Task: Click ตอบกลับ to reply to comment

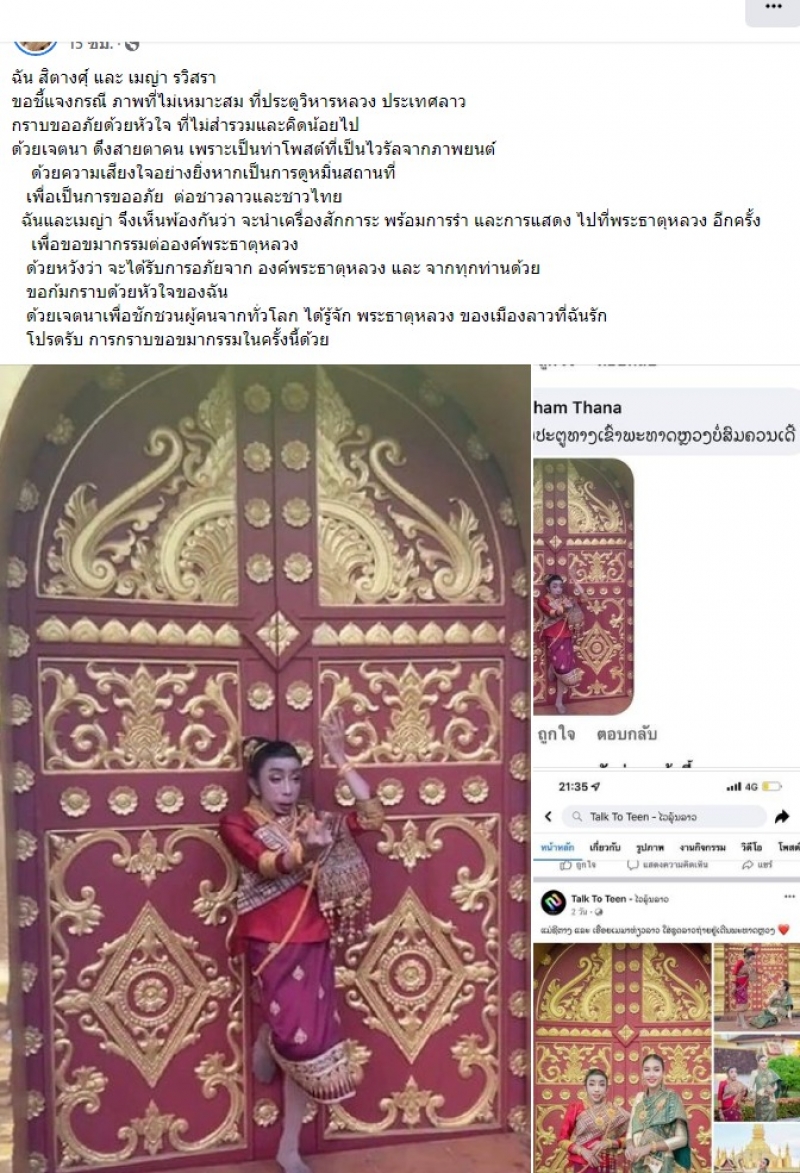Action: click(x=626, y=734)
